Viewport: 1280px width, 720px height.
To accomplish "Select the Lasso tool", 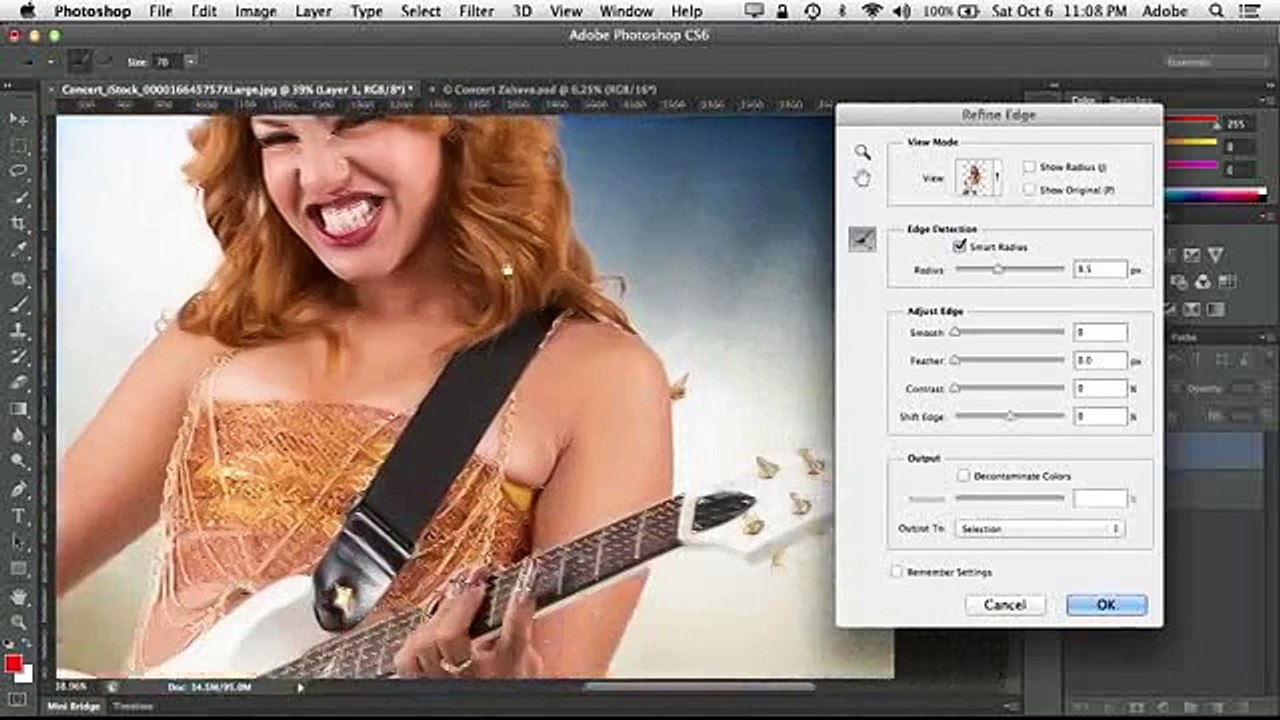I will coord(18,172).
